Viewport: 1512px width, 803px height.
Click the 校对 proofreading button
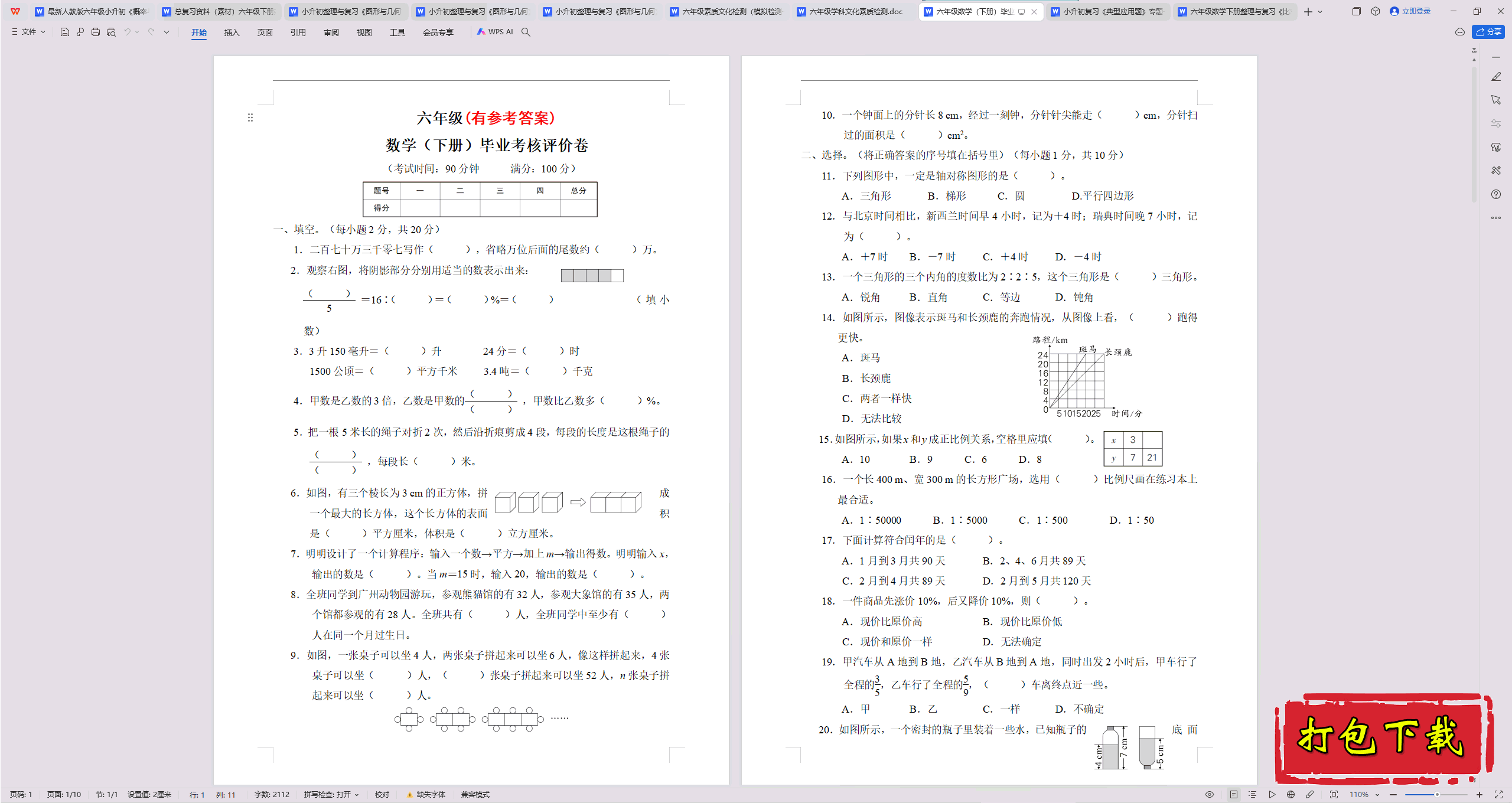[x=382, y=795]
